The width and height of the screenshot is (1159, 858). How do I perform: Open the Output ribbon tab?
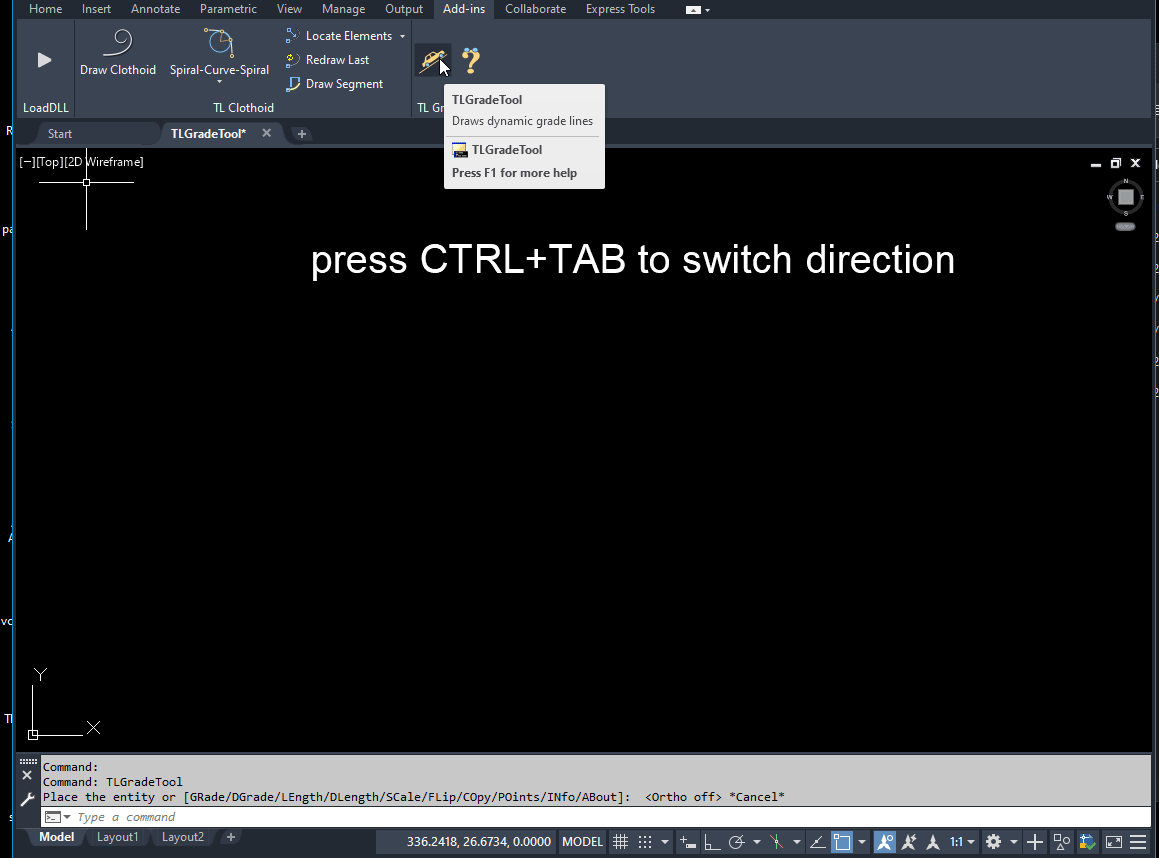(404, 9)
